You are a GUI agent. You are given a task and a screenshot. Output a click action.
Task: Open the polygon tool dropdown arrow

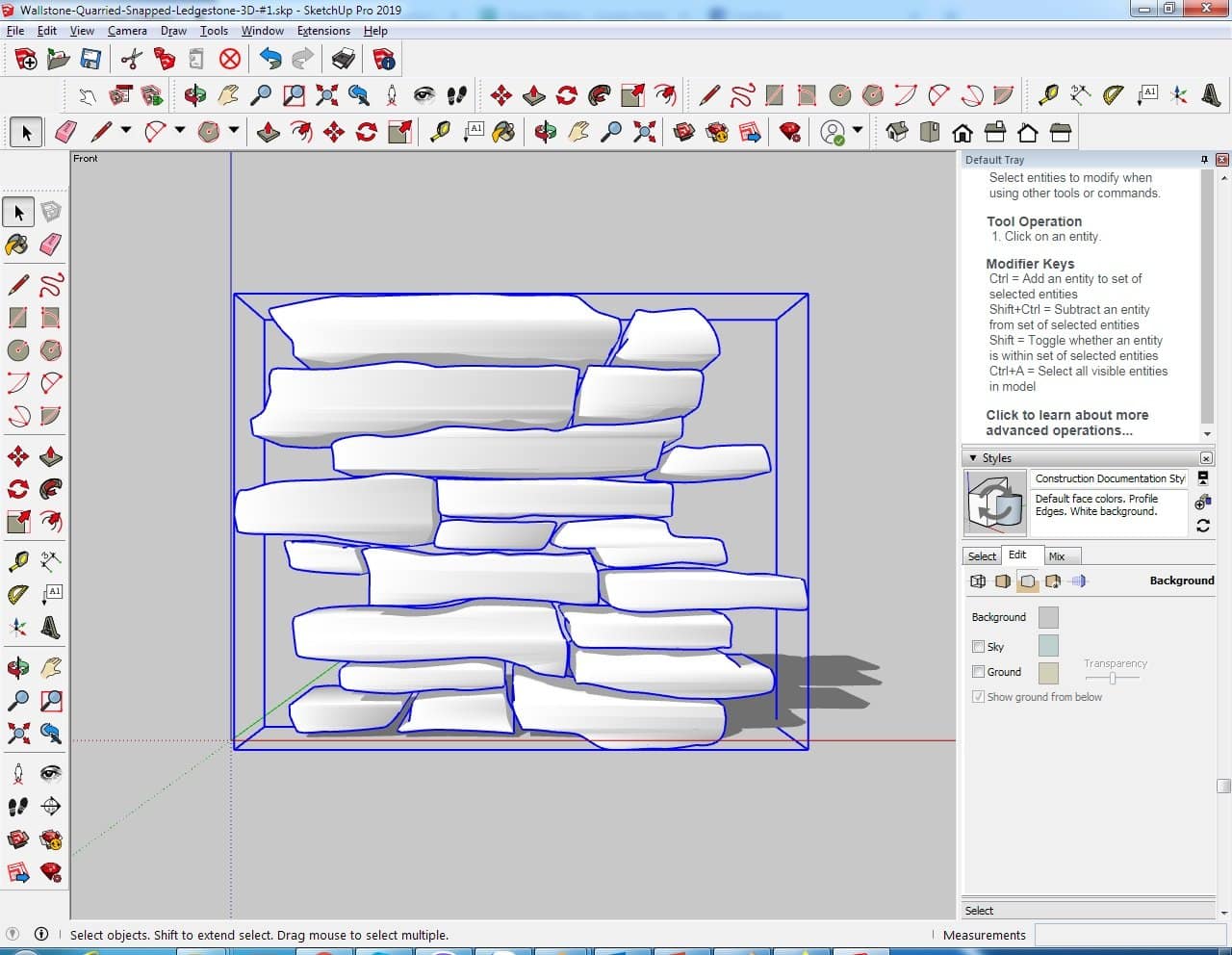point(233,131)
